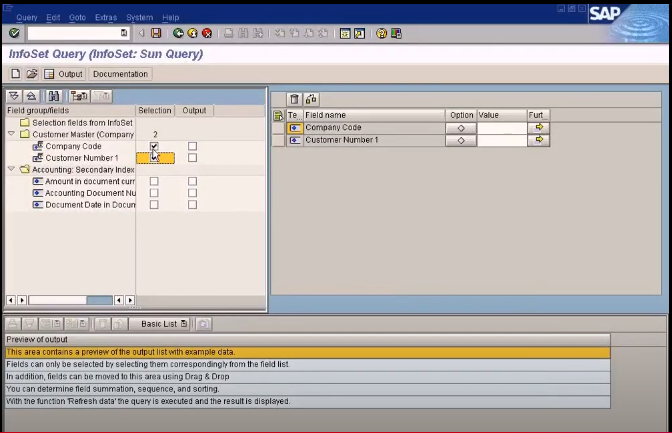Click the Expand all nodes icon
This screenshot has width=672, height=433.
click(14, 96)
